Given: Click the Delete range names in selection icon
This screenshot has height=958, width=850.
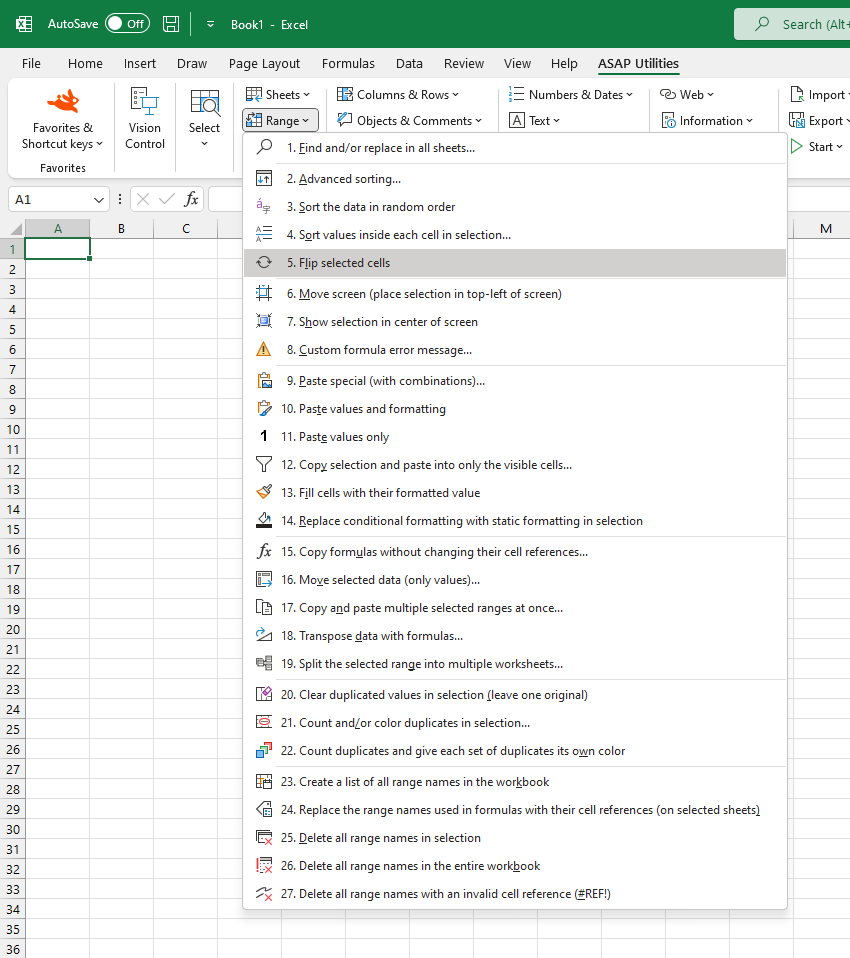Looking at the screenshot, I should (264, 838).
